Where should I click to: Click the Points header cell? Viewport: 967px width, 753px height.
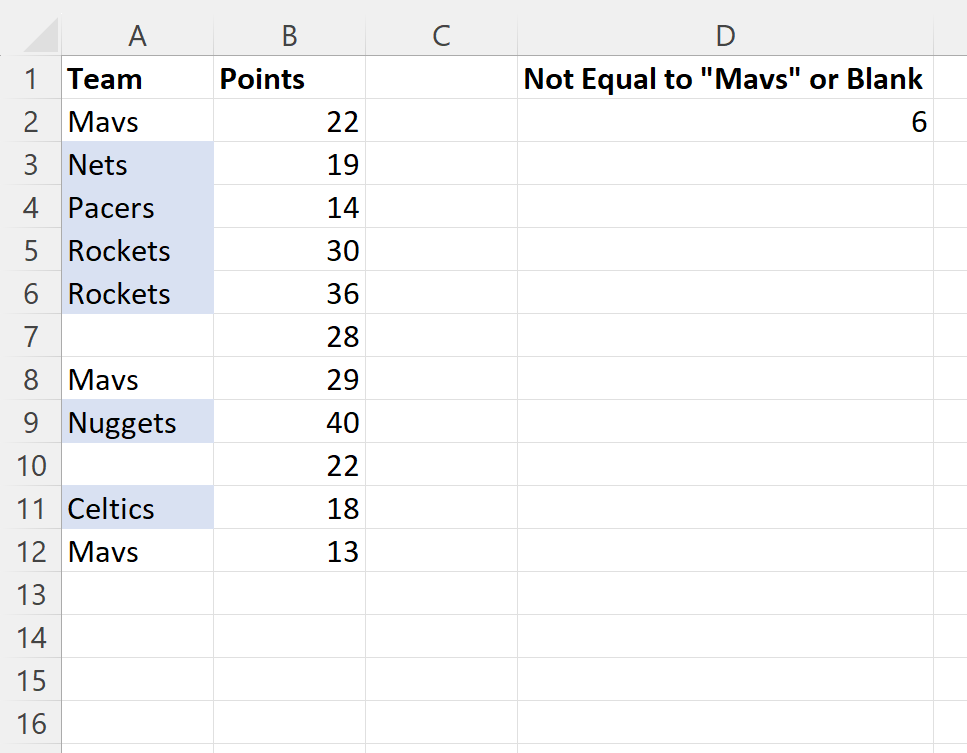coord(289,78)
